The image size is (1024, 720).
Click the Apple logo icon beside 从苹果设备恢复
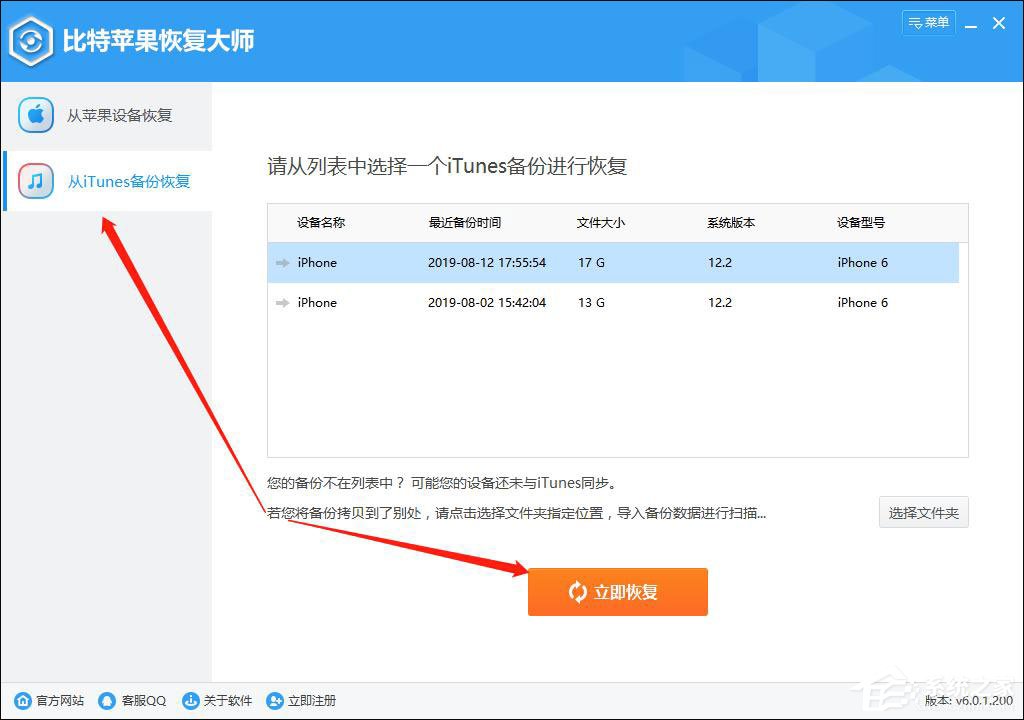(x=35, y=115)
